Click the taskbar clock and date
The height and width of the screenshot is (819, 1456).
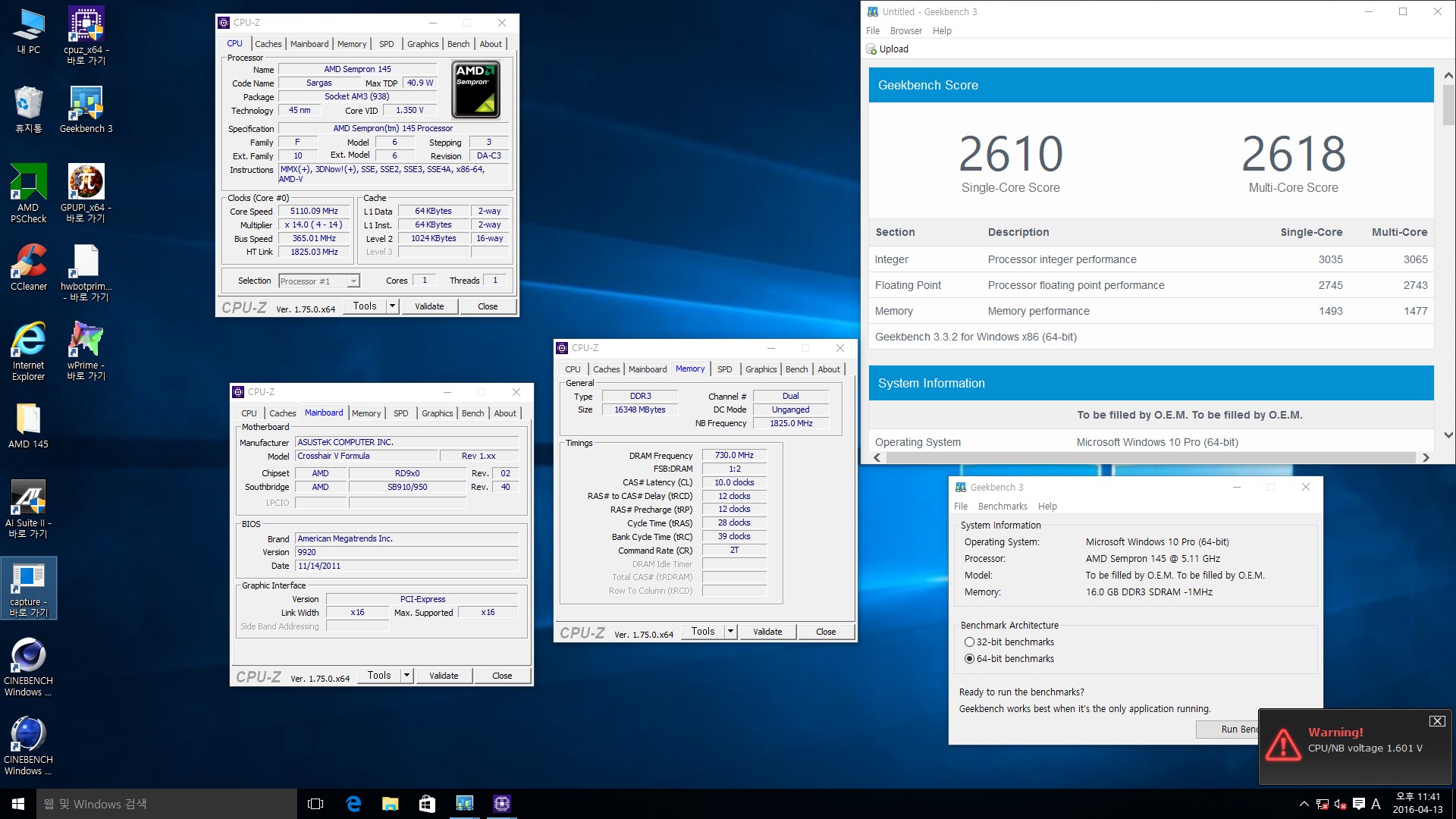[x=1417, y=804]
